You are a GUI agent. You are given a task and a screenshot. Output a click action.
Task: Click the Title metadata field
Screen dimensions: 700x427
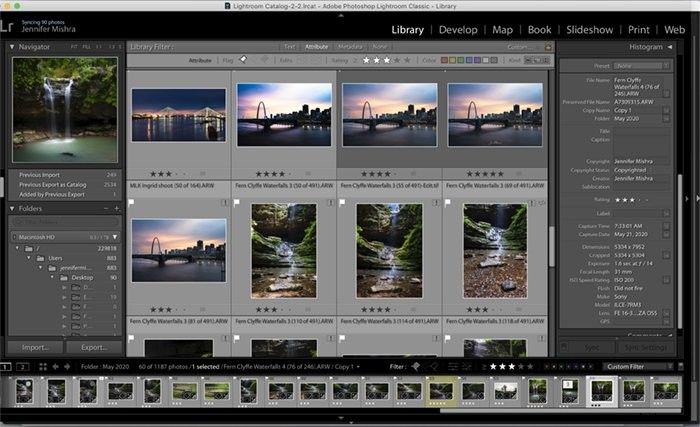(641, 131)
